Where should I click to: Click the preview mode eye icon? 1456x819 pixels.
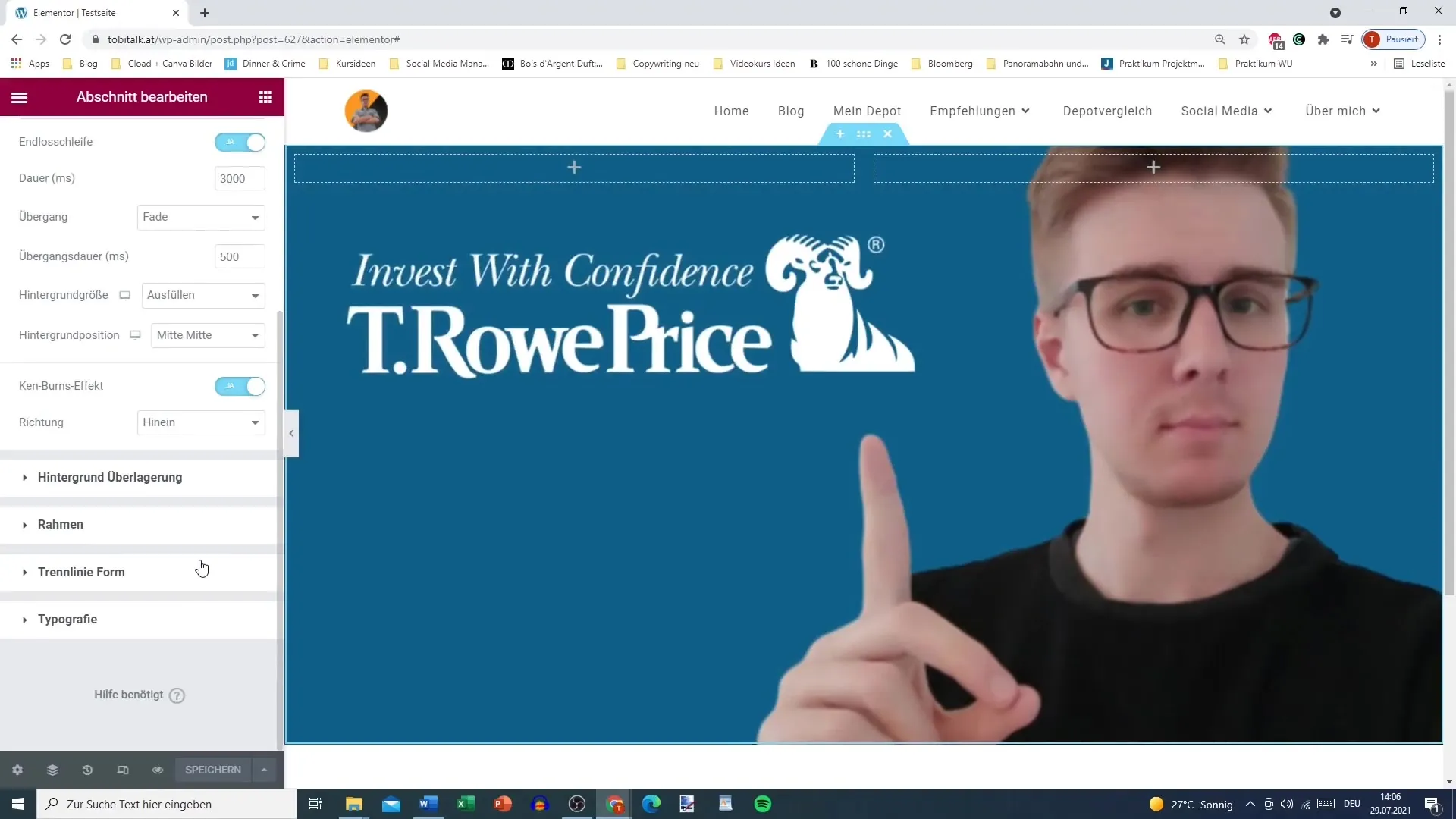coord(157,770)
